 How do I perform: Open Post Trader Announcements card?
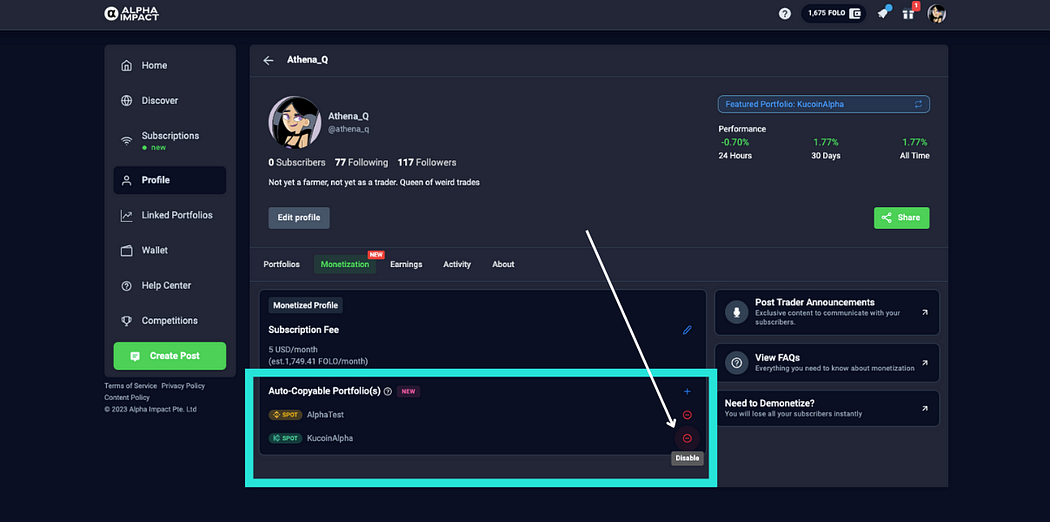click(827, 312)
